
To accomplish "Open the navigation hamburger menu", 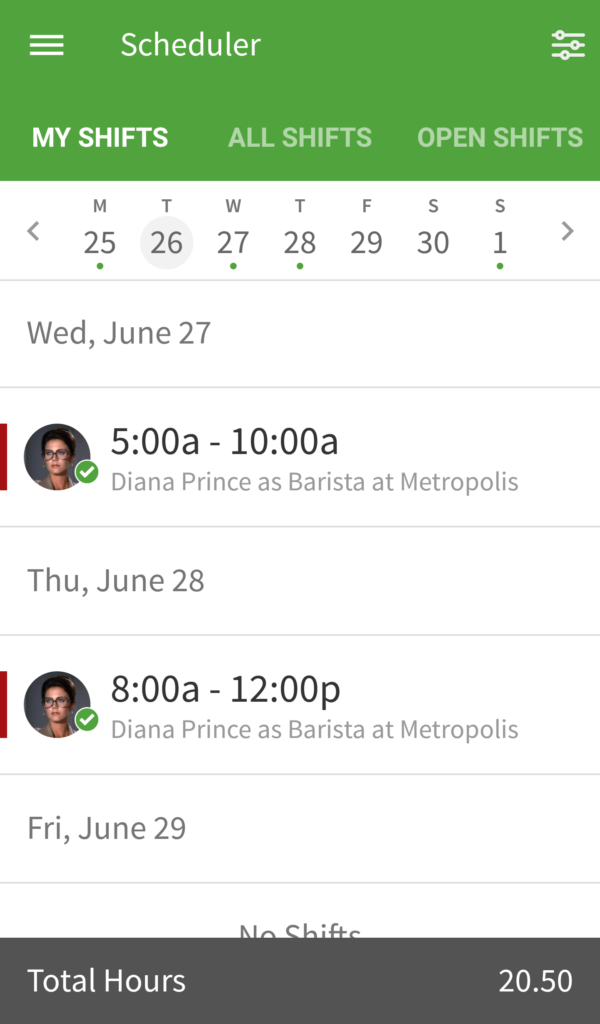I will pos(46,44).
